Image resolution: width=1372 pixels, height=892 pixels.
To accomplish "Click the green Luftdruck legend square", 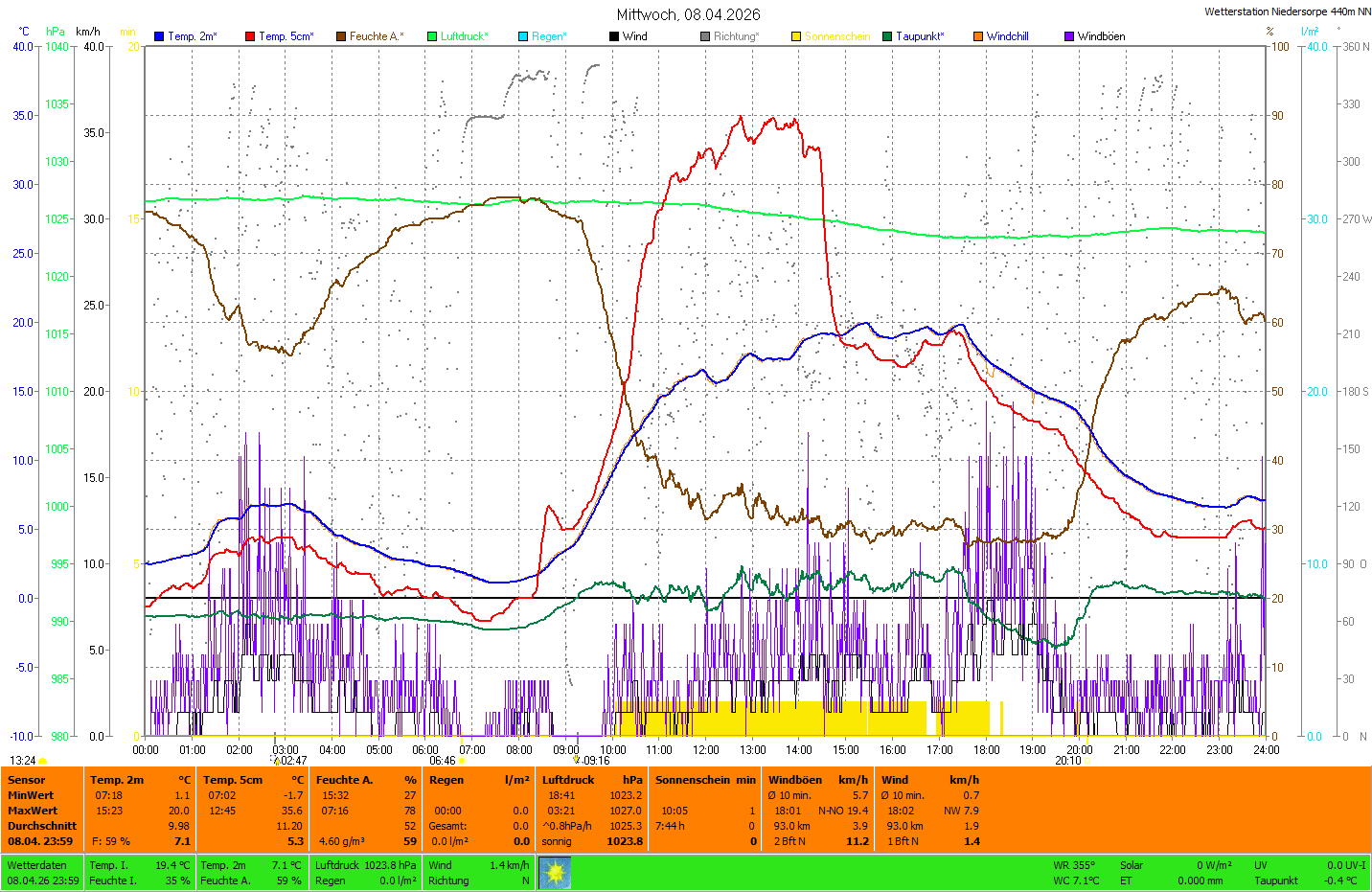I will coord(432,36).
